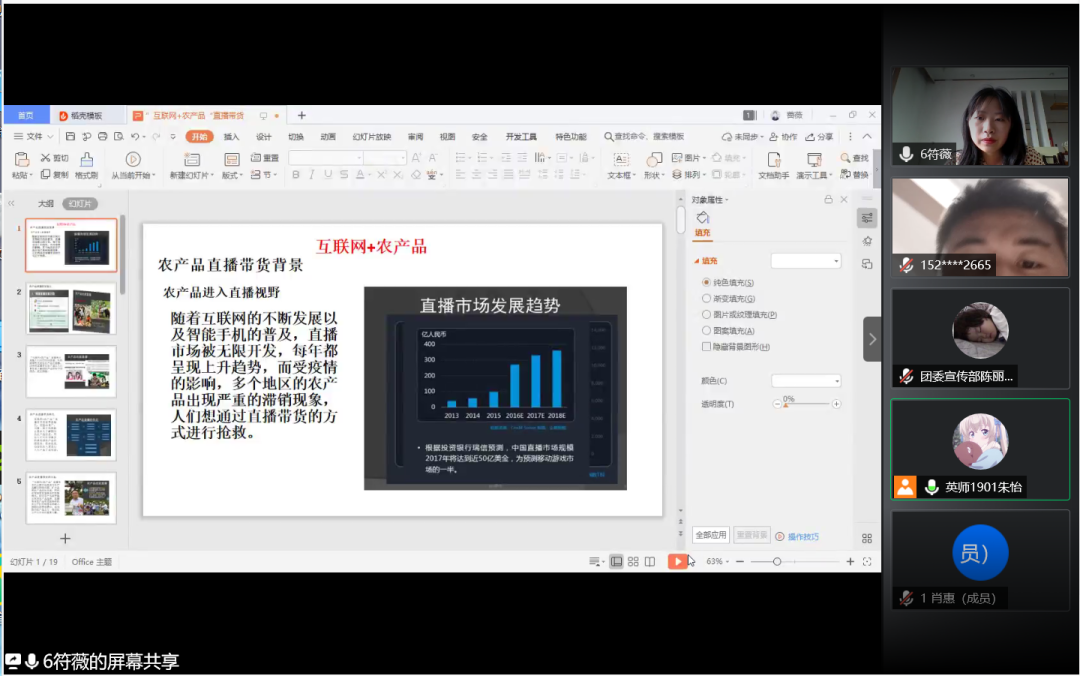
Task: Expand the 颜色 color dropdown
Action: [x=806, y=381]
